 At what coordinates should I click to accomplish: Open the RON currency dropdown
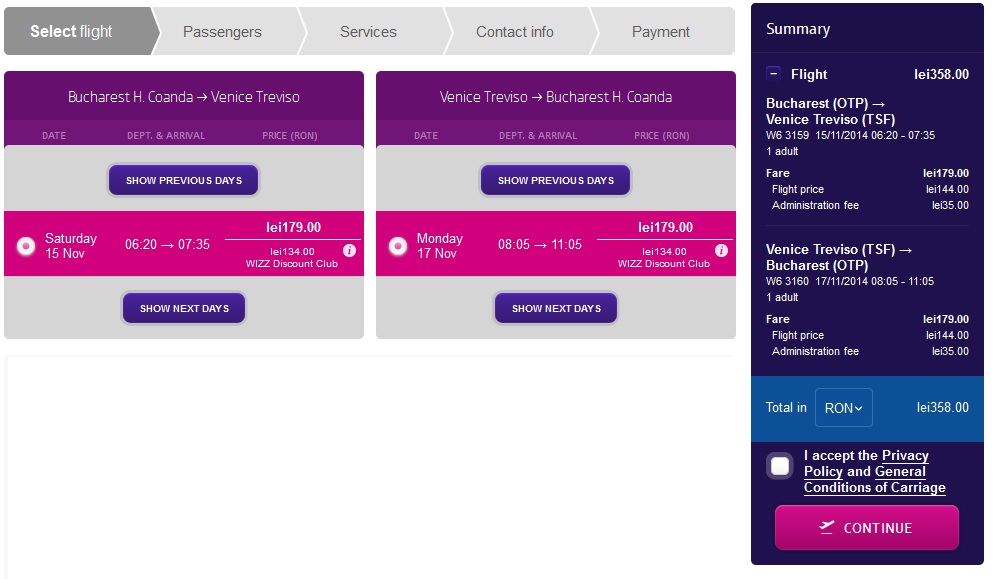tap(843, 408)
